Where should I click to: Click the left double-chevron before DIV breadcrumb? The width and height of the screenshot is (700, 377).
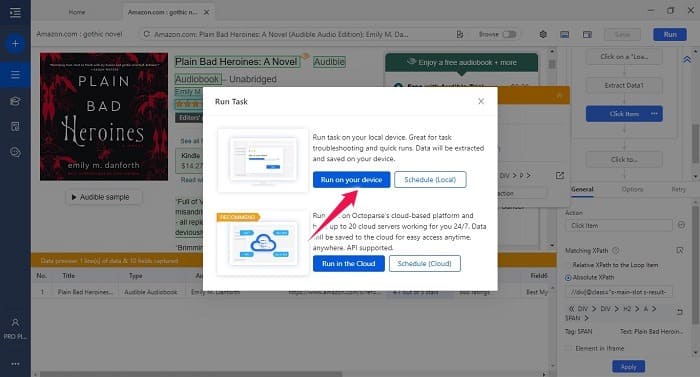[571, 309]
